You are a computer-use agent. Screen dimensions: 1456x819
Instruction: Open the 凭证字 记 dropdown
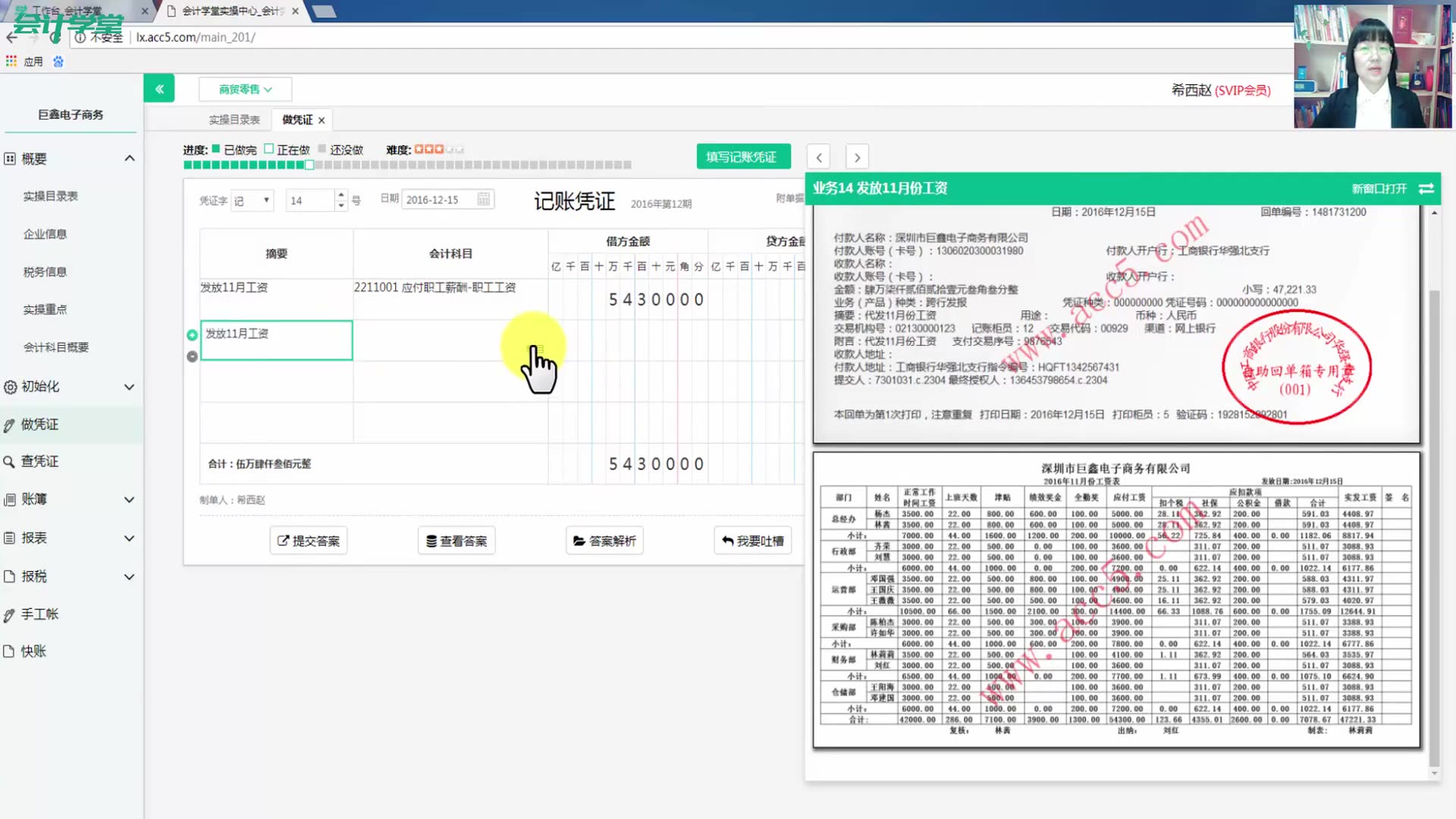(252, 200)
